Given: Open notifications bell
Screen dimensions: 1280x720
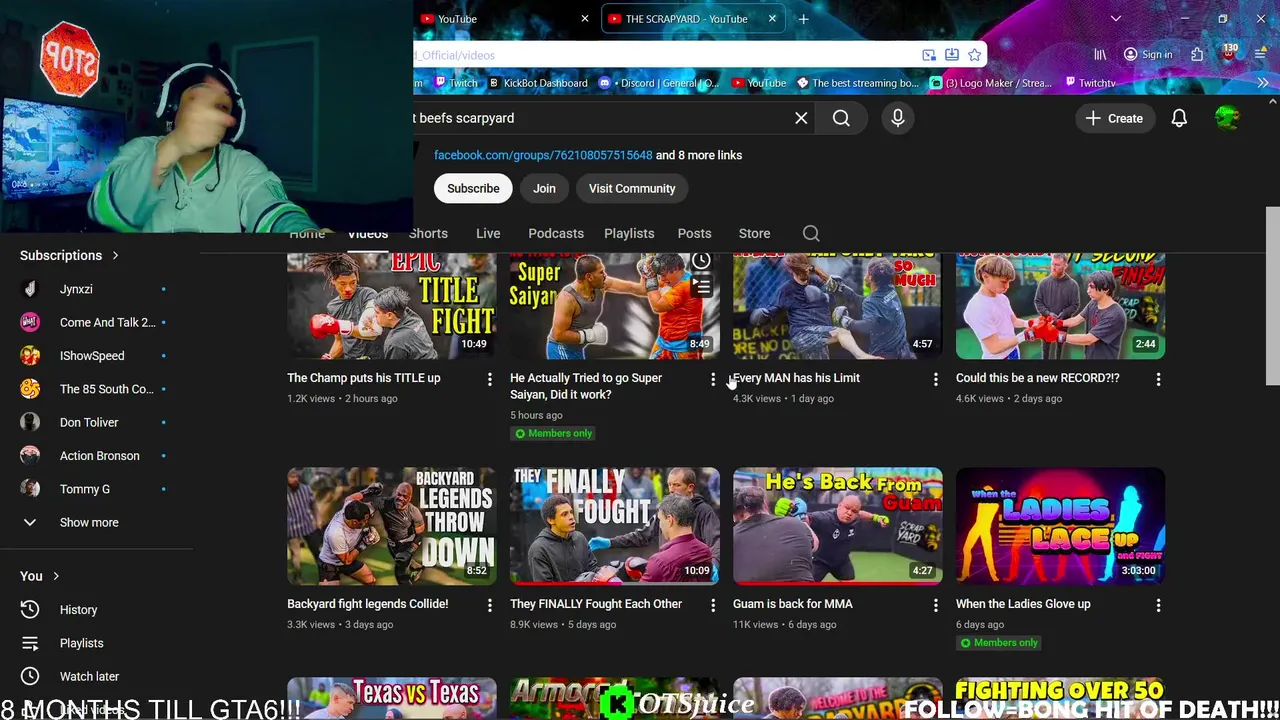Looking at the screenshot, I should pos(1179,118).
